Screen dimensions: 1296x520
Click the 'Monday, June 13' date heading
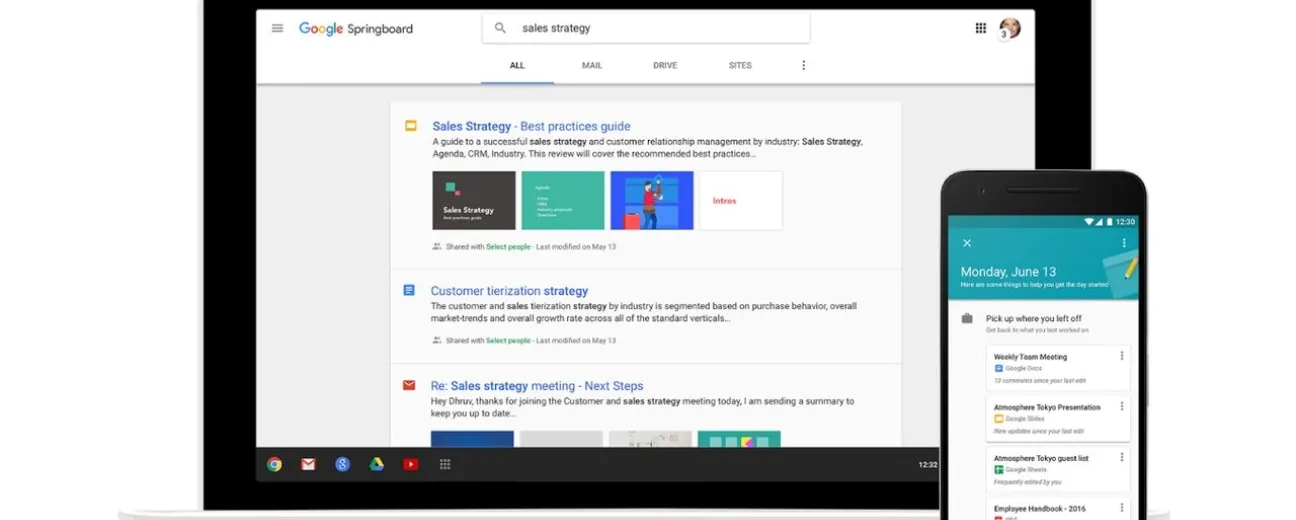coord(1008,271)
